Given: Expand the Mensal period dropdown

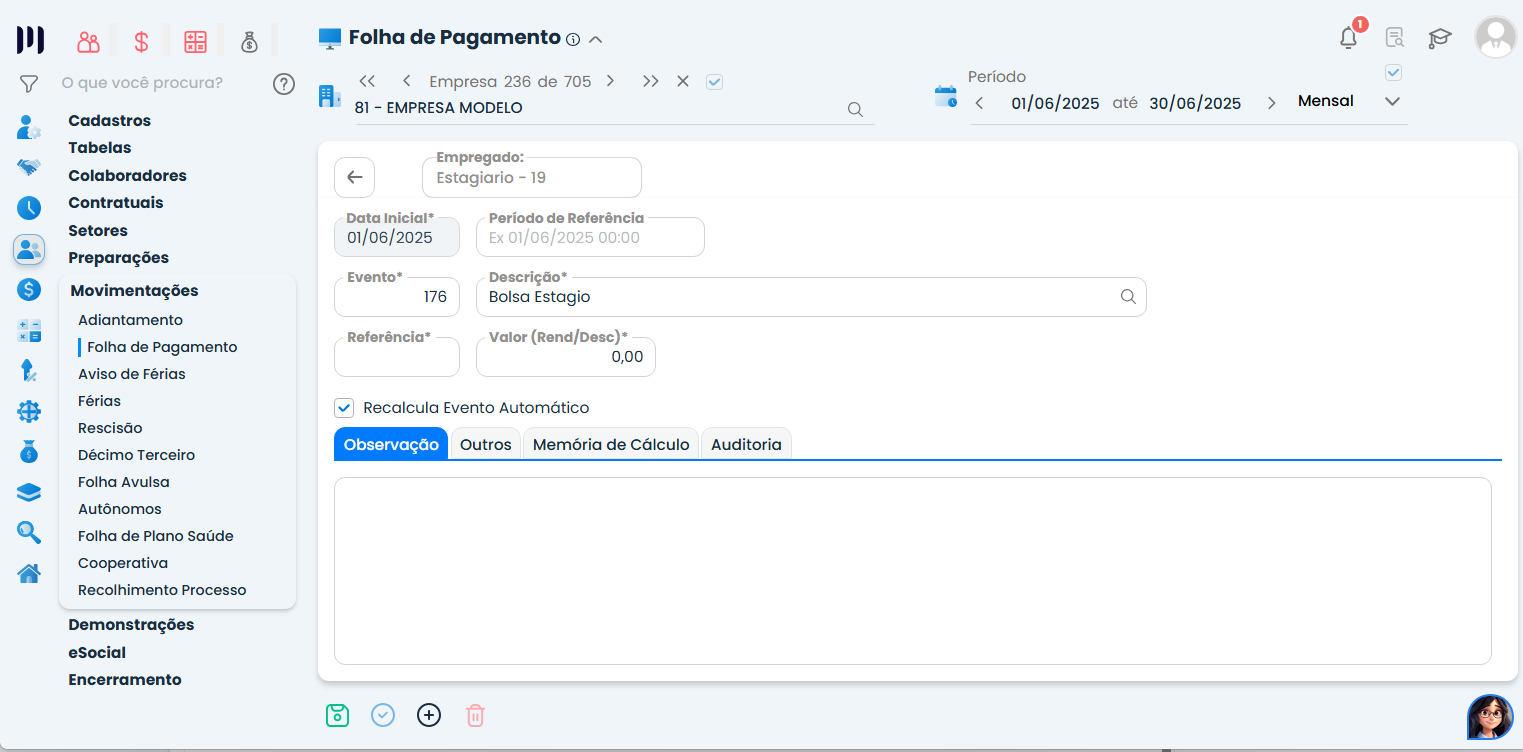Looking at the screenshot, I should click(1392, 102).
